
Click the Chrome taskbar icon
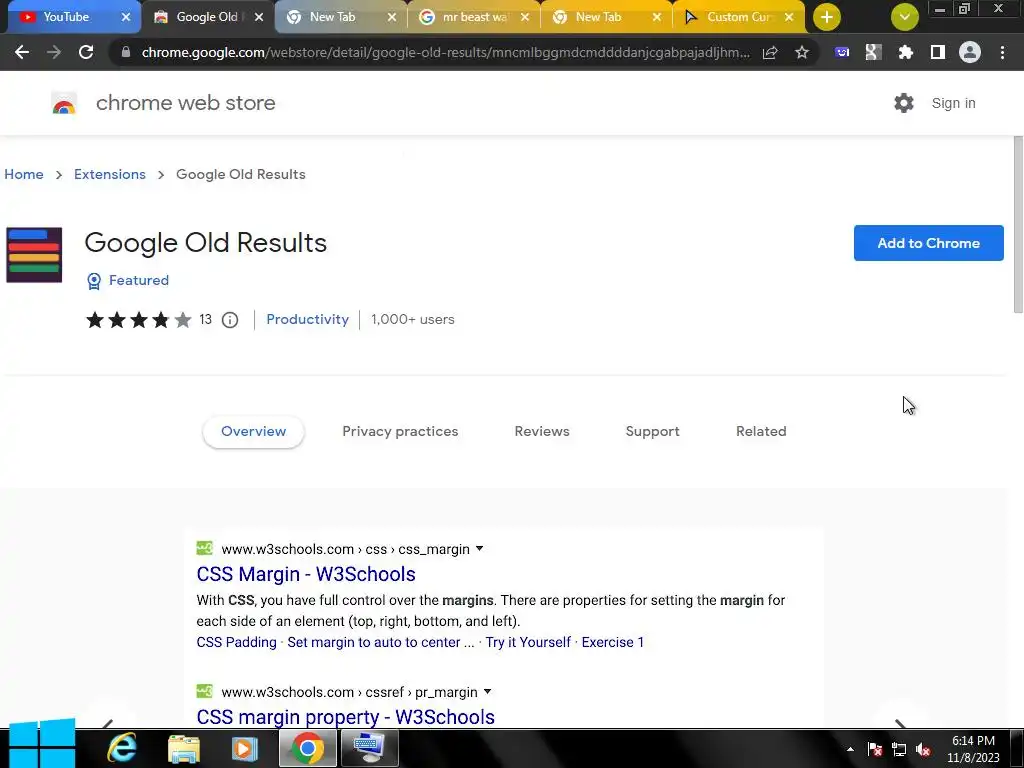(308, 748)
